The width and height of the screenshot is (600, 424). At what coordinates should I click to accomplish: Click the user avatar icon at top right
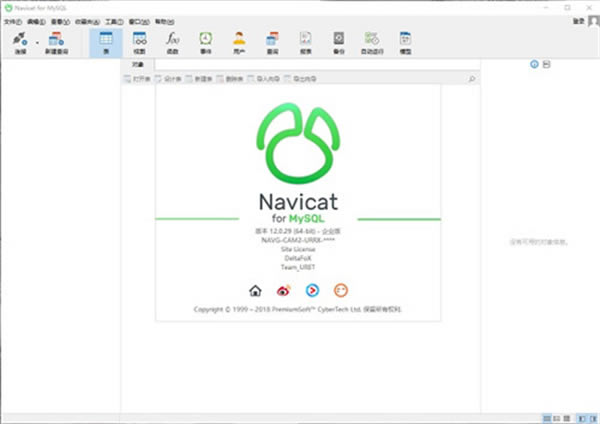[x=594, y=21]
